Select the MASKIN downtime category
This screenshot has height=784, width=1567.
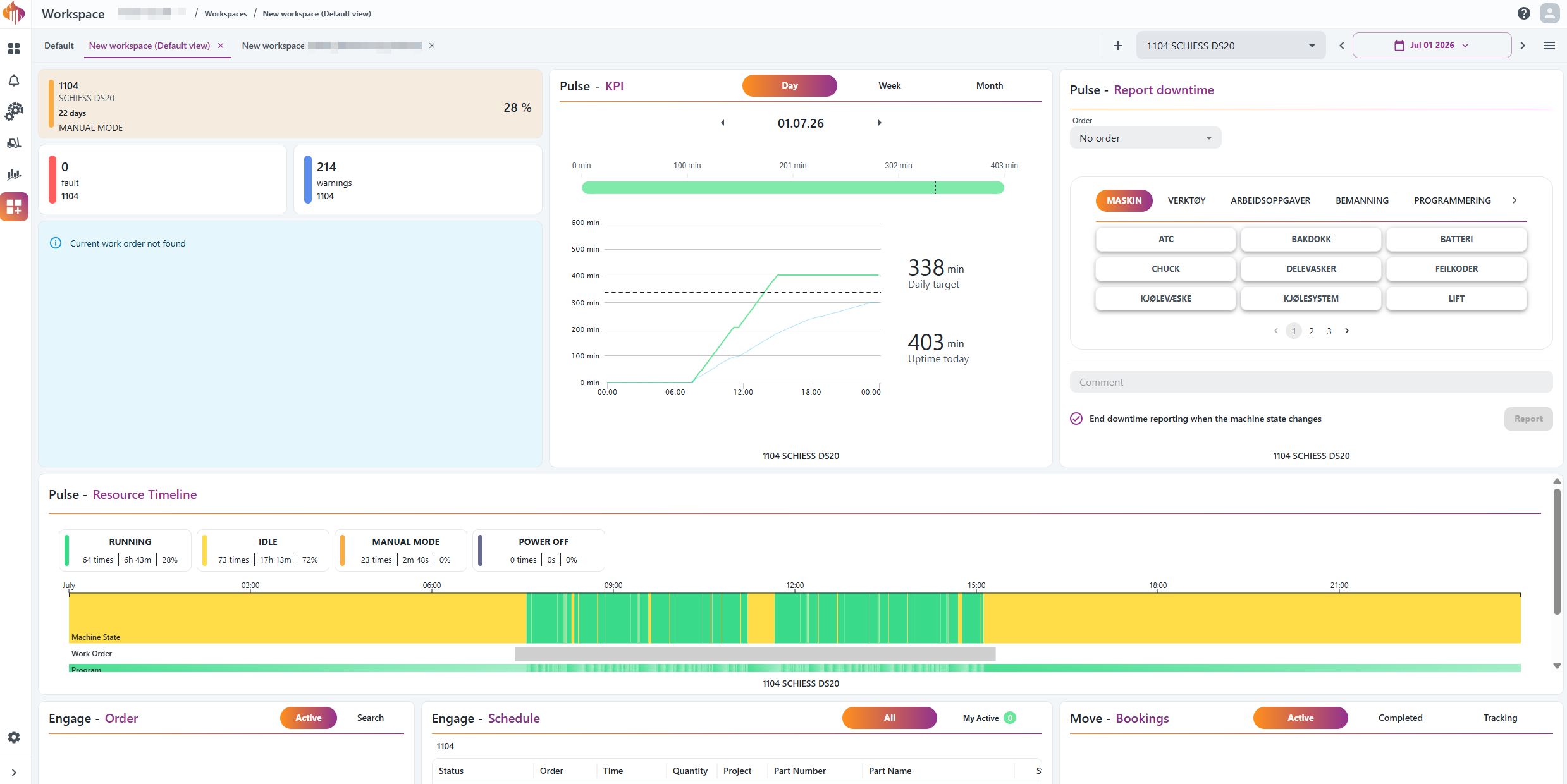pyautogui.click(x=1124, y=200)
